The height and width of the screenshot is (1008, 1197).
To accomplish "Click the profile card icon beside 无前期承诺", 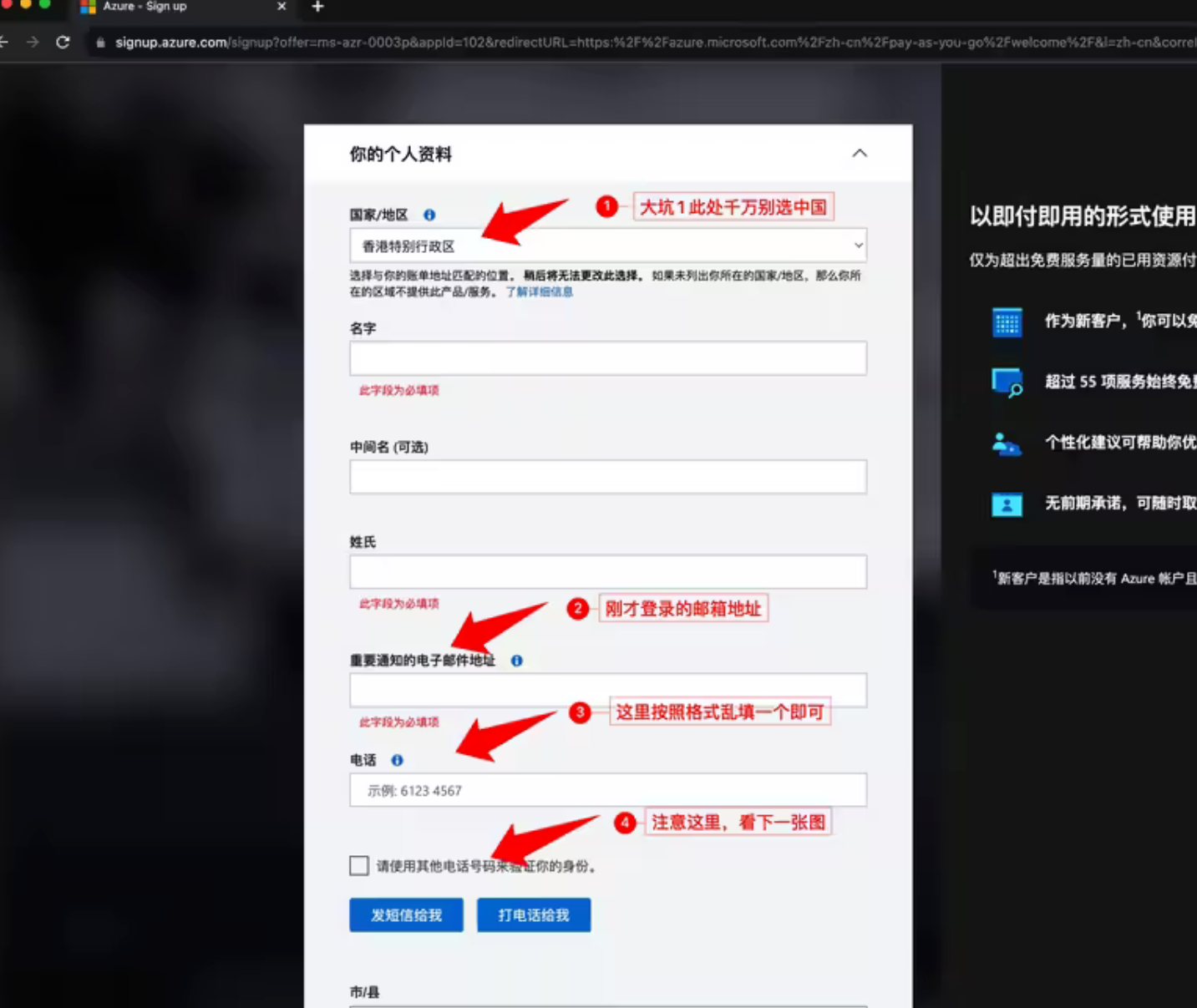I will pos(1007,504).
